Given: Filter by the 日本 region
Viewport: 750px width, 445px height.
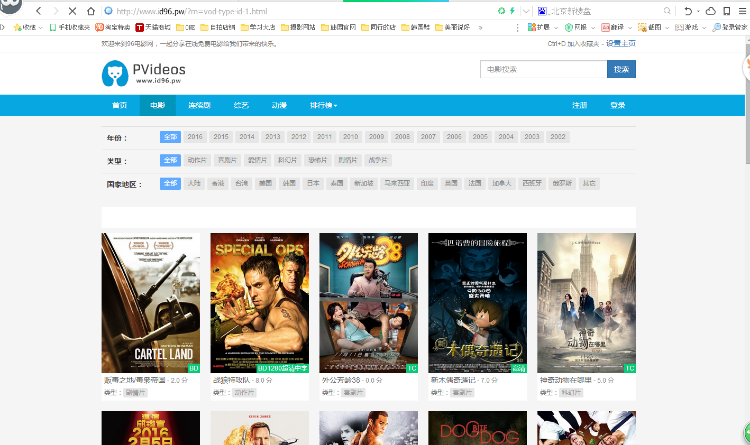Looking at the screenshot, I should click(313, 183).
